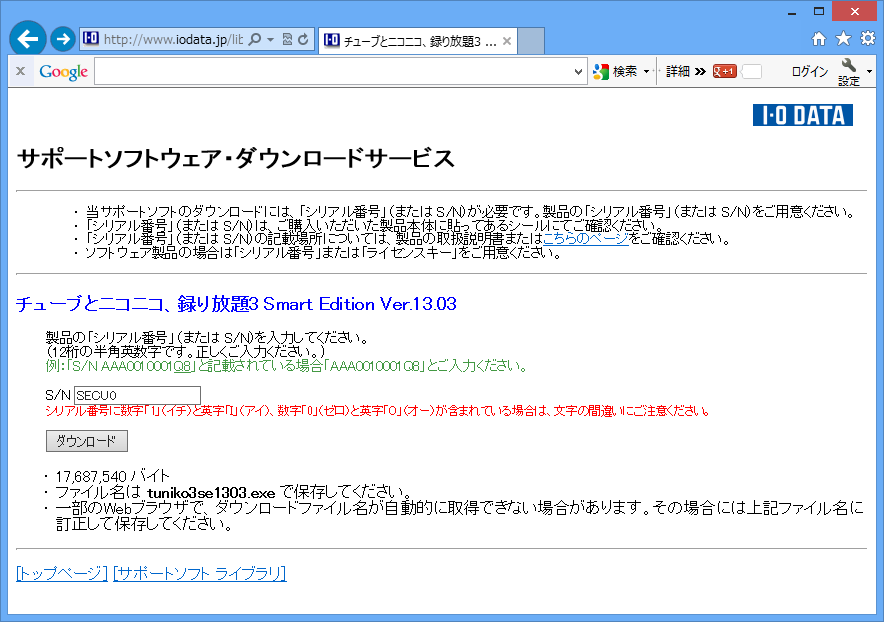Screen dimensions: 884x622
Task: Click the file name tuniko3se1303.exe text
Action: pos(211,493)
